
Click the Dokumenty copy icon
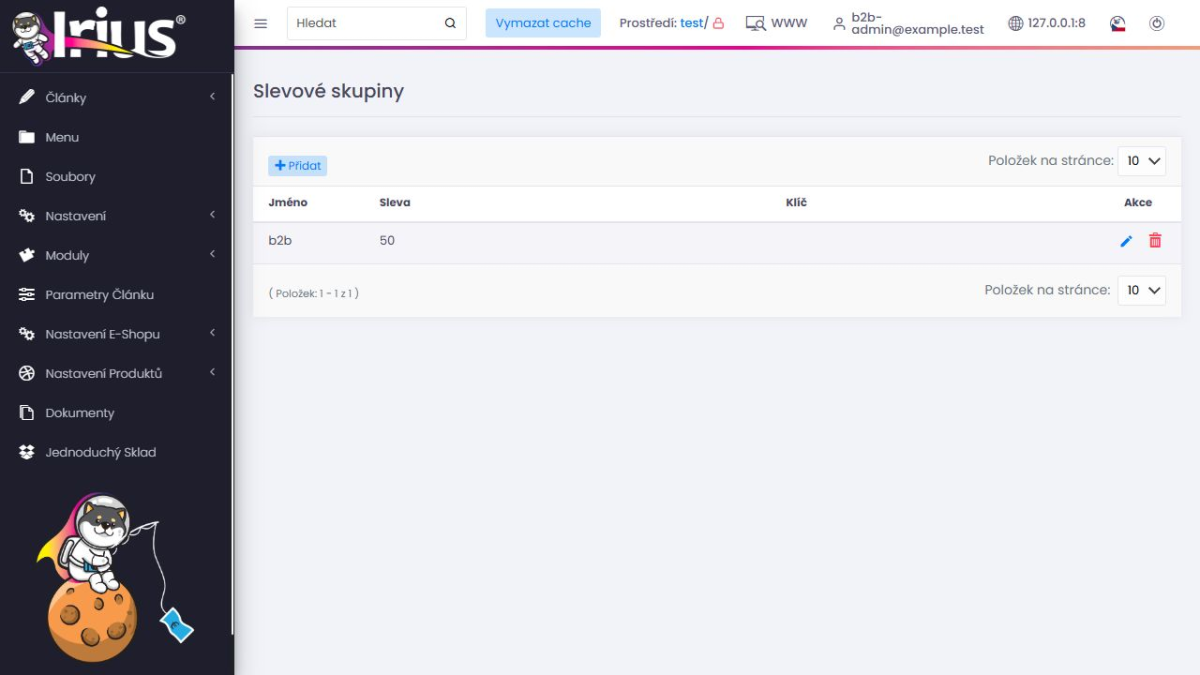click(27, 413)
